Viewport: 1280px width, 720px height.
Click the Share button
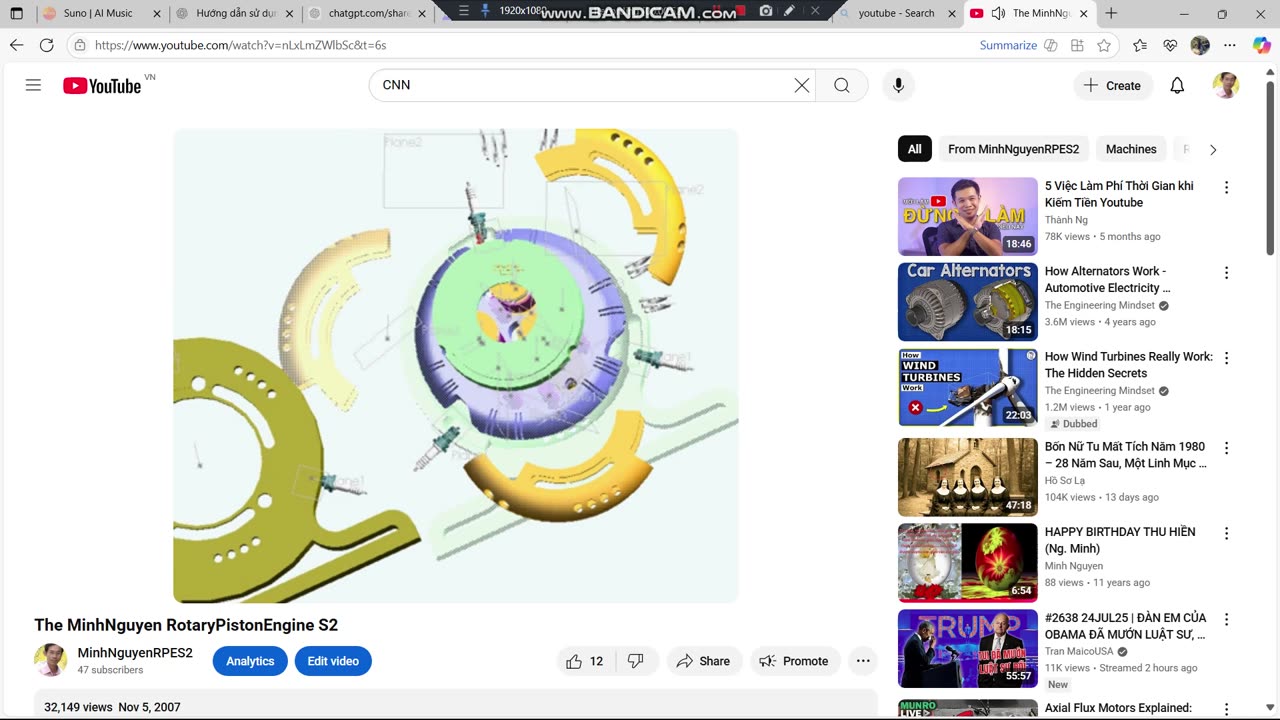coord(704,661)
